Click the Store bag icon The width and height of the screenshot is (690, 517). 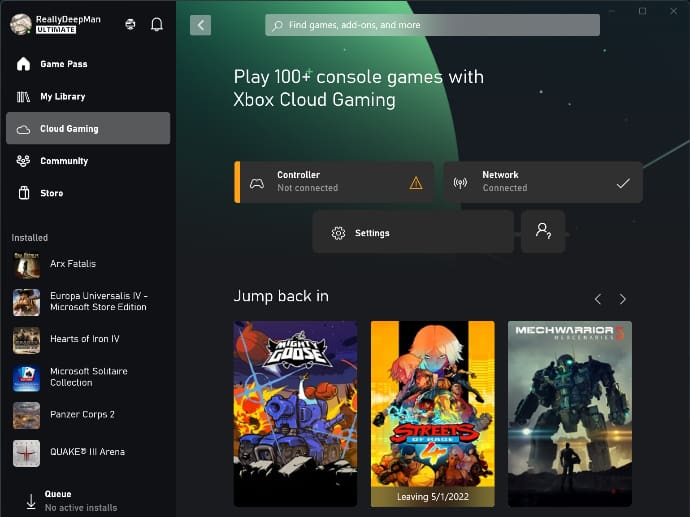pos(24,193)
